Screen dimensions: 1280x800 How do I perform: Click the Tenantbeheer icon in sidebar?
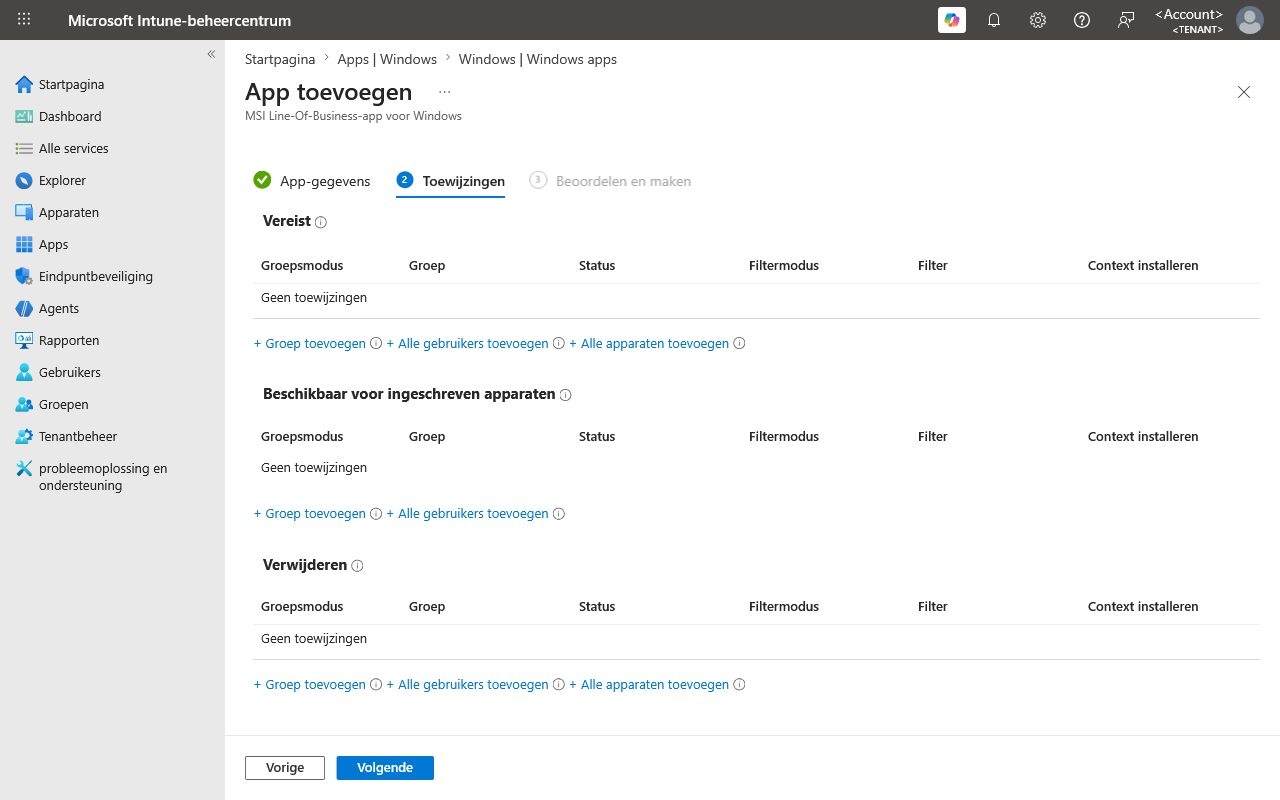coord(24,437)
